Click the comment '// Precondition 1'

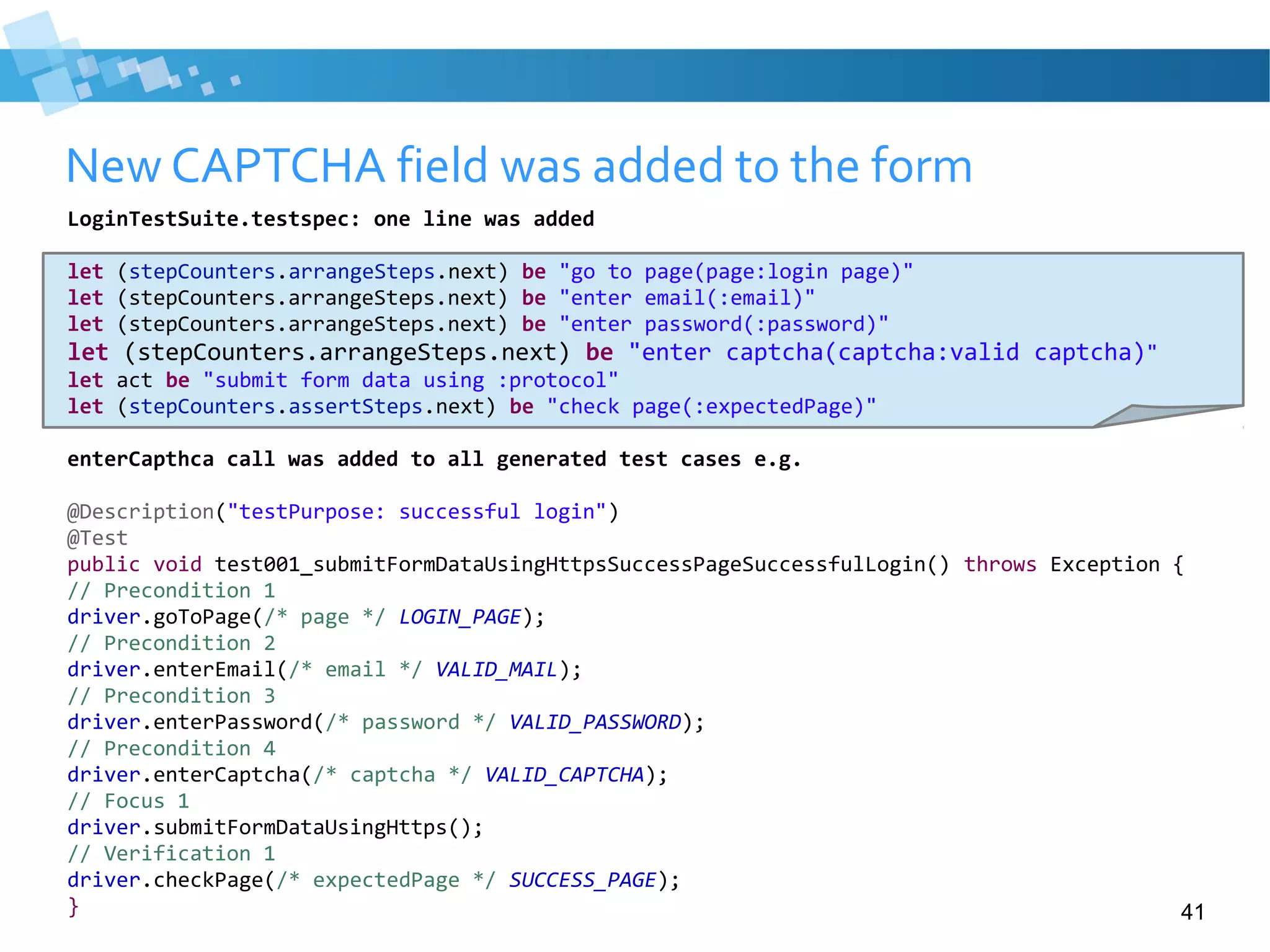point(171,590)
